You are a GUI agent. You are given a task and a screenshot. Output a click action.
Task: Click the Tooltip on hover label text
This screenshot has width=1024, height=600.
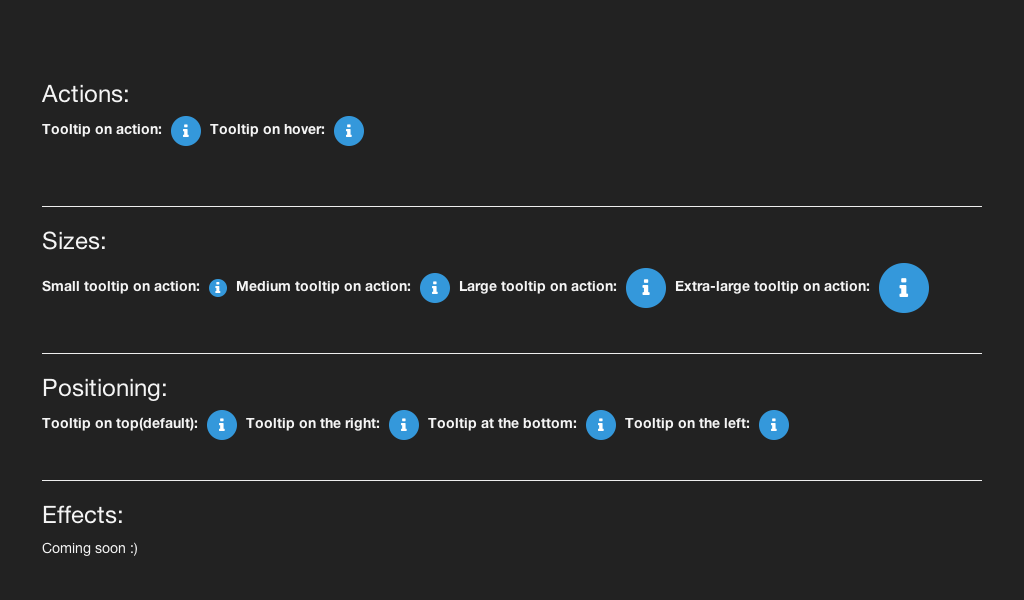268,129
